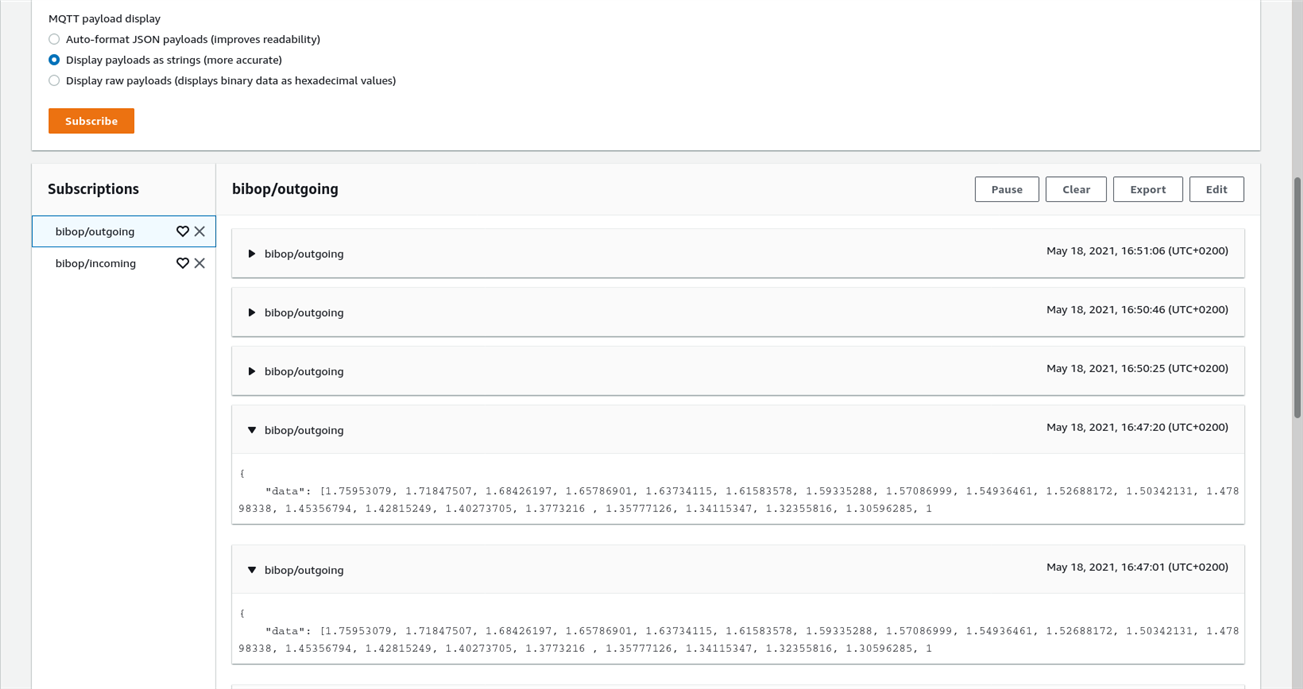Screen dimensions: 1303x689
Task: Select Display payloads as strings option
Action: (54, 60)
